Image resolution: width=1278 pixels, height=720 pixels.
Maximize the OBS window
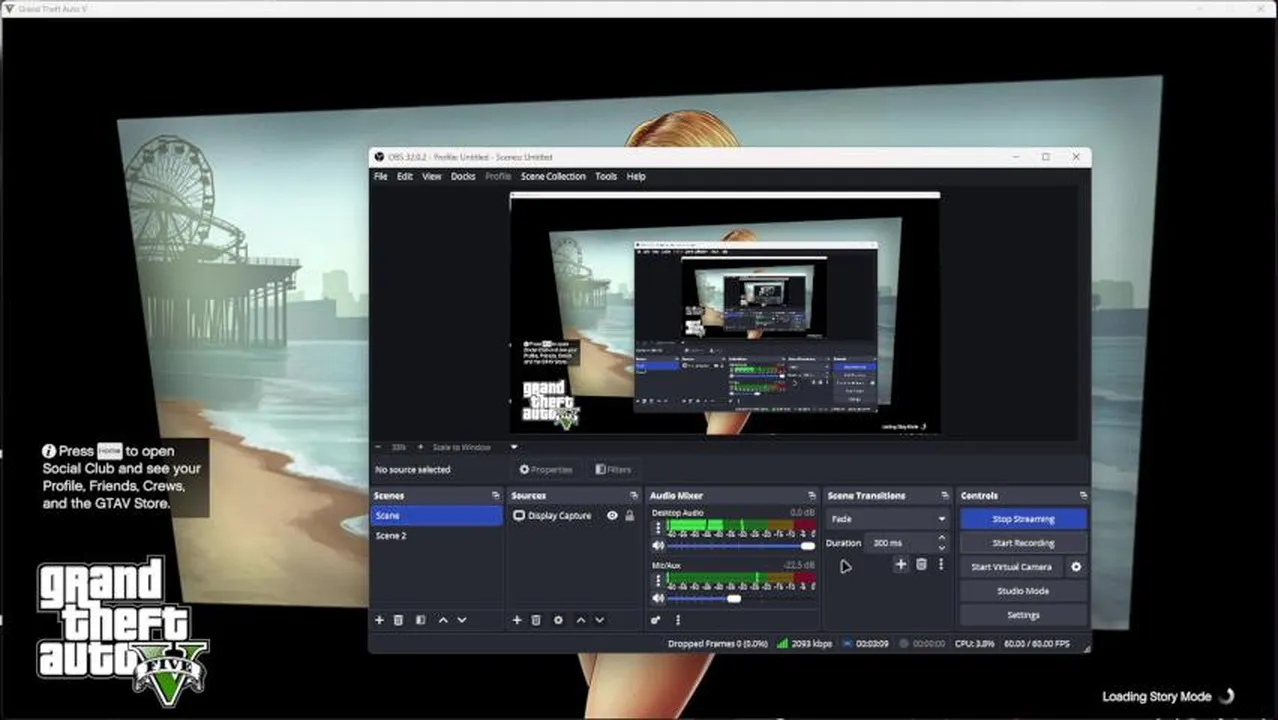(x=1046, y=157)
